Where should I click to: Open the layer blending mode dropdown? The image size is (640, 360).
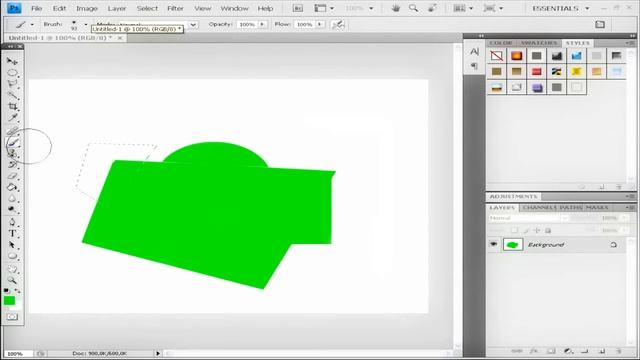(x=529, y=218)
